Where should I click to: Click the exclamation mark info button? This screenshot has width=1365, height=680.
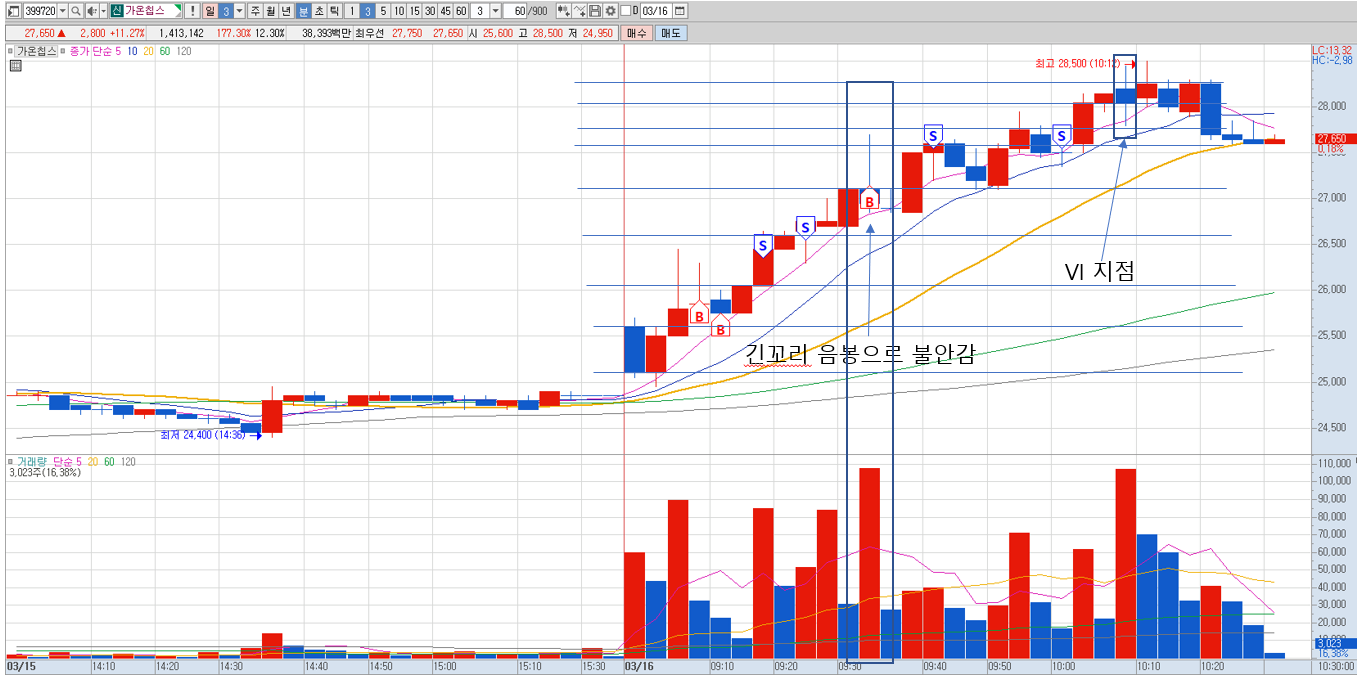coord(192,11)
